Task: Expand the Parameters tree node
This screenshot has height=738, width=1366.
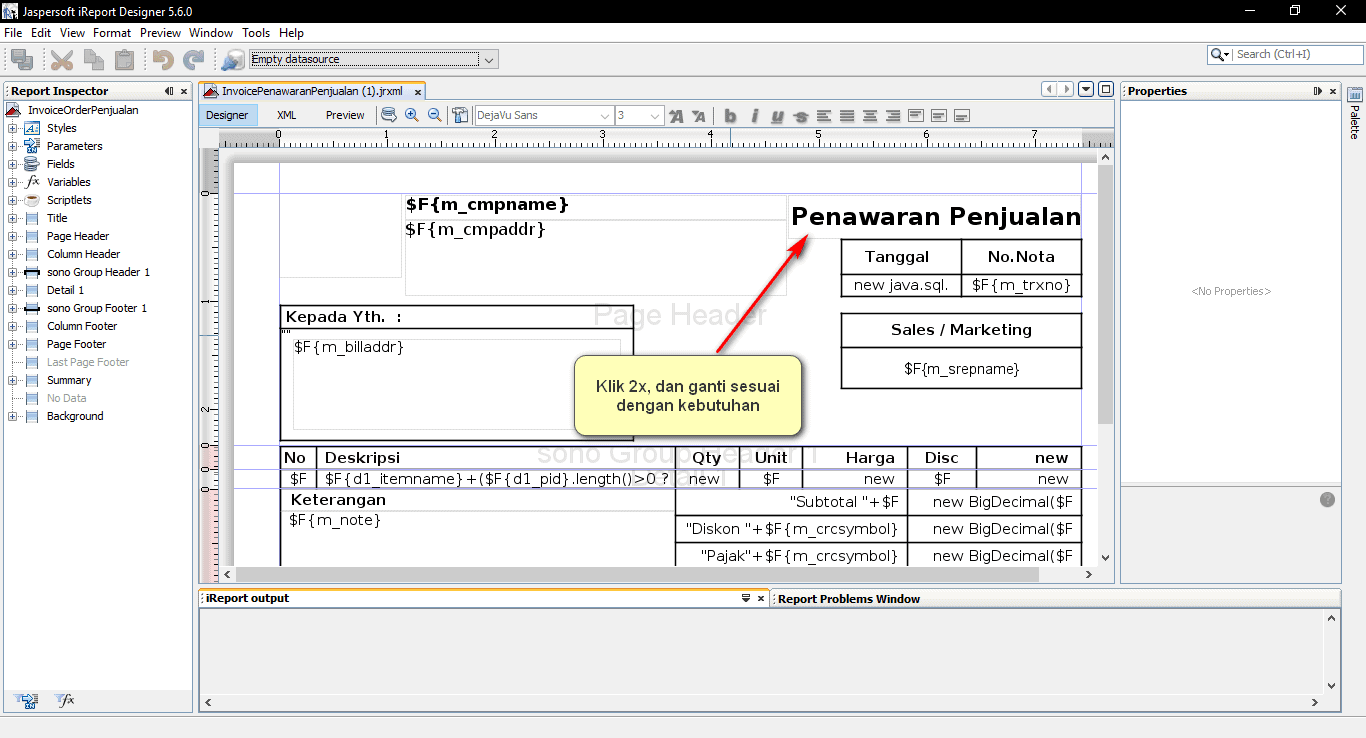Action: [12, 146]
